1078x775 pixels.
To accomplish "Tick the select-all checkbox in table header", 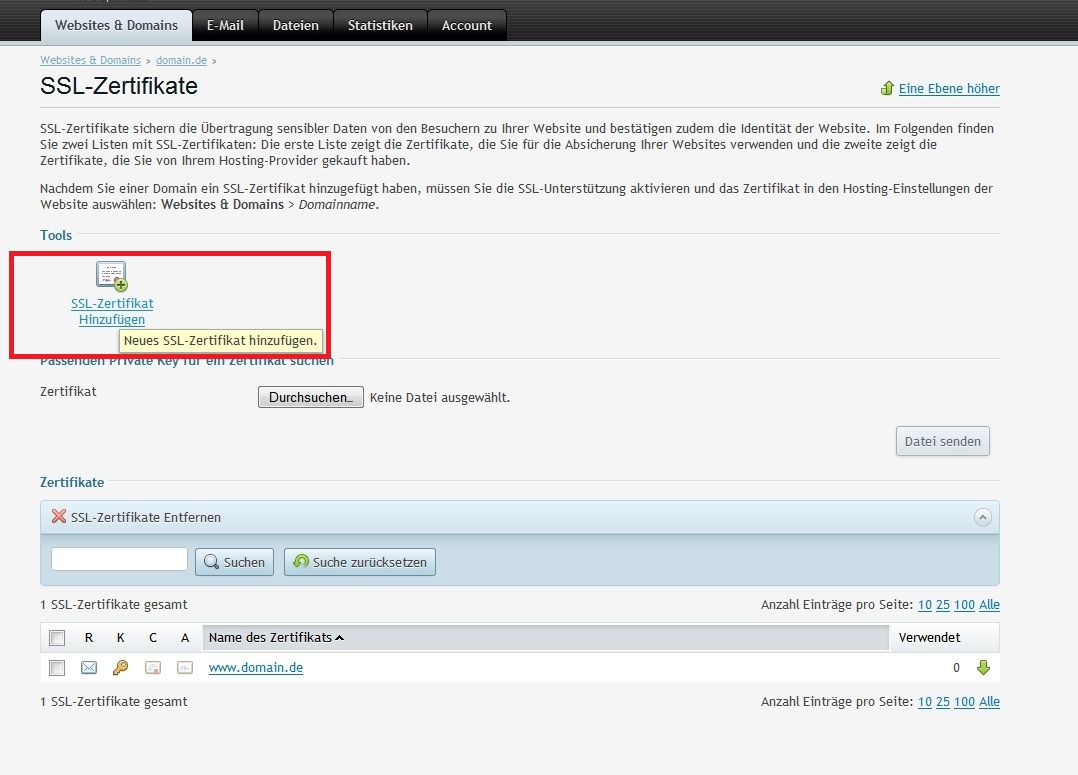I will click(57, 638).
